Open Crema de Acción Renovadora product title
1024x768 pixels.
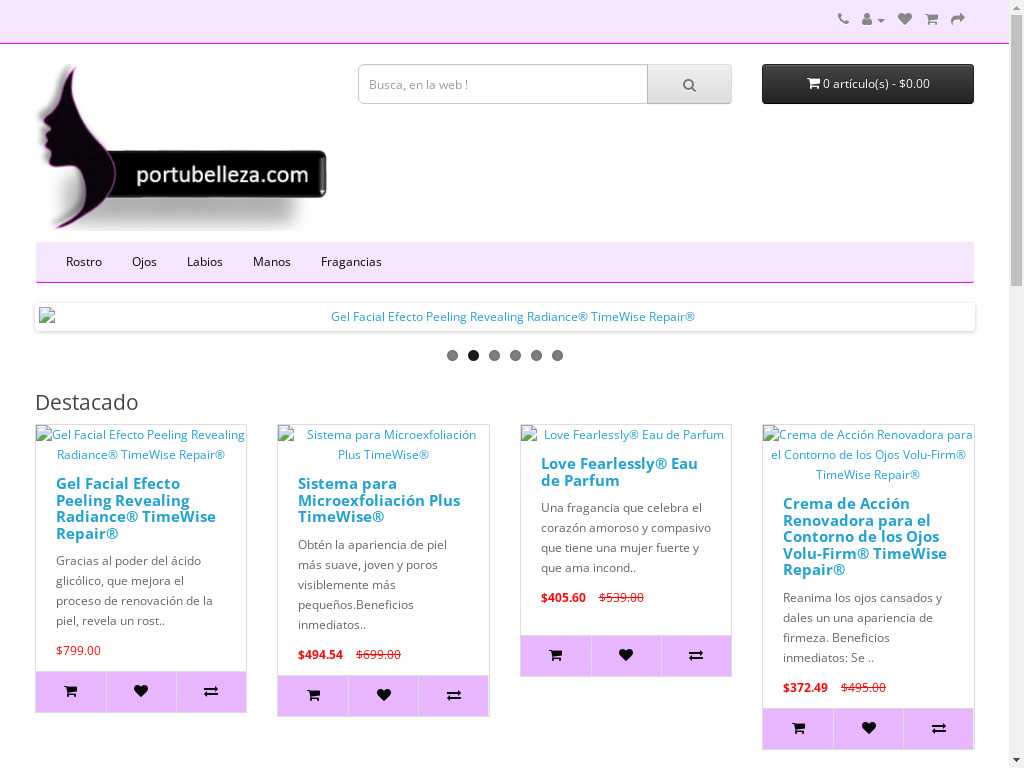coord(865,537)
